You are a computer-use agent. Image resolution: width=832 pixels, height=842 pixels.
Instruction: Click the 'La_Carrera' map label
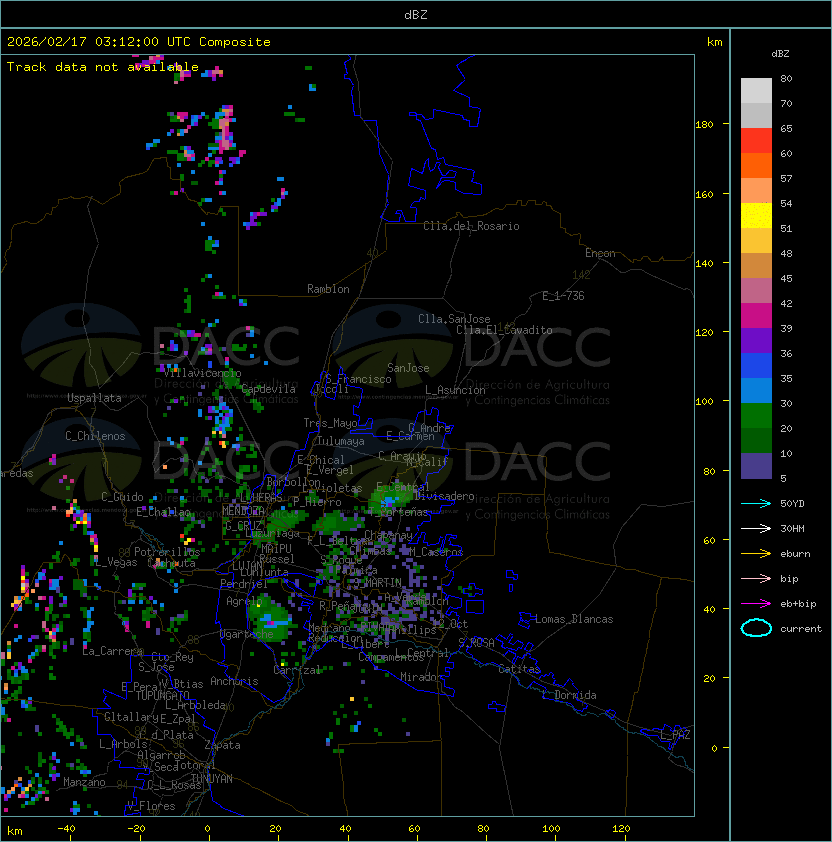(112, 651)
